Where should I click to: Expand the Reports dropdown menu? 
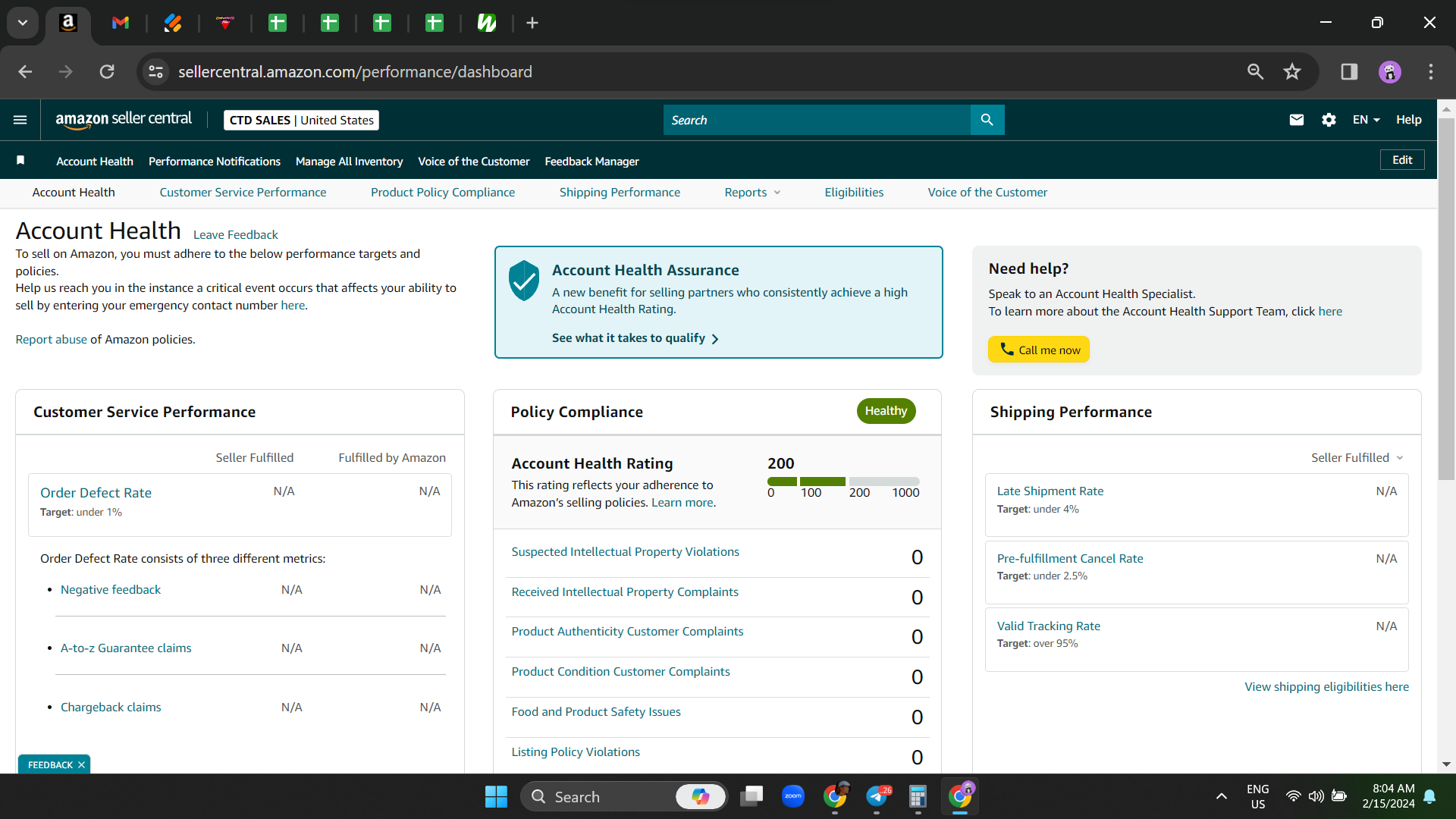pyautogui.click(x=752, y=193)
